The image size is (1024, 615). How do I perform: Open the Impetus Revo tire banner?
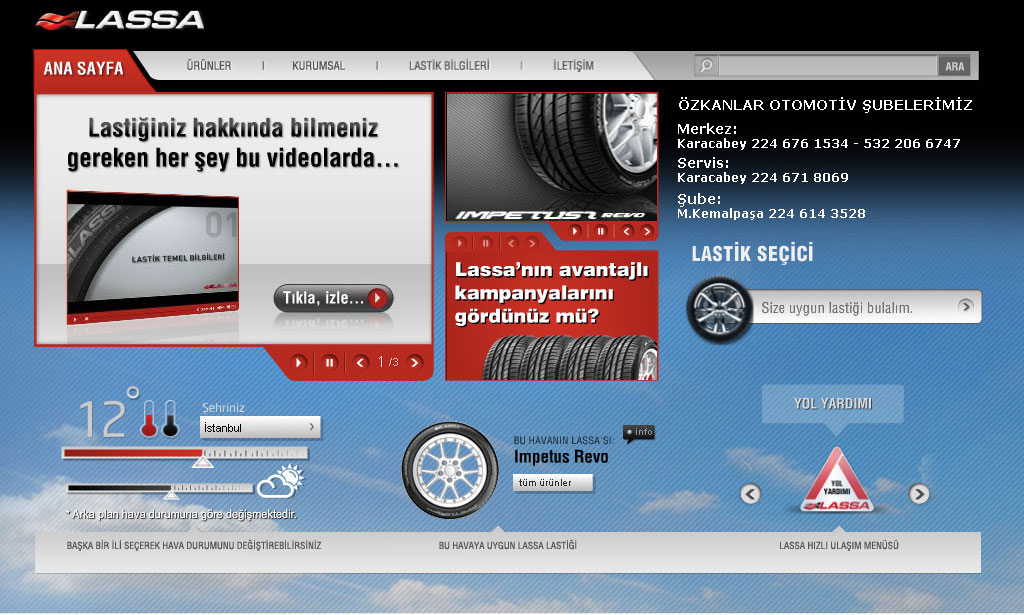pos(552,157)
